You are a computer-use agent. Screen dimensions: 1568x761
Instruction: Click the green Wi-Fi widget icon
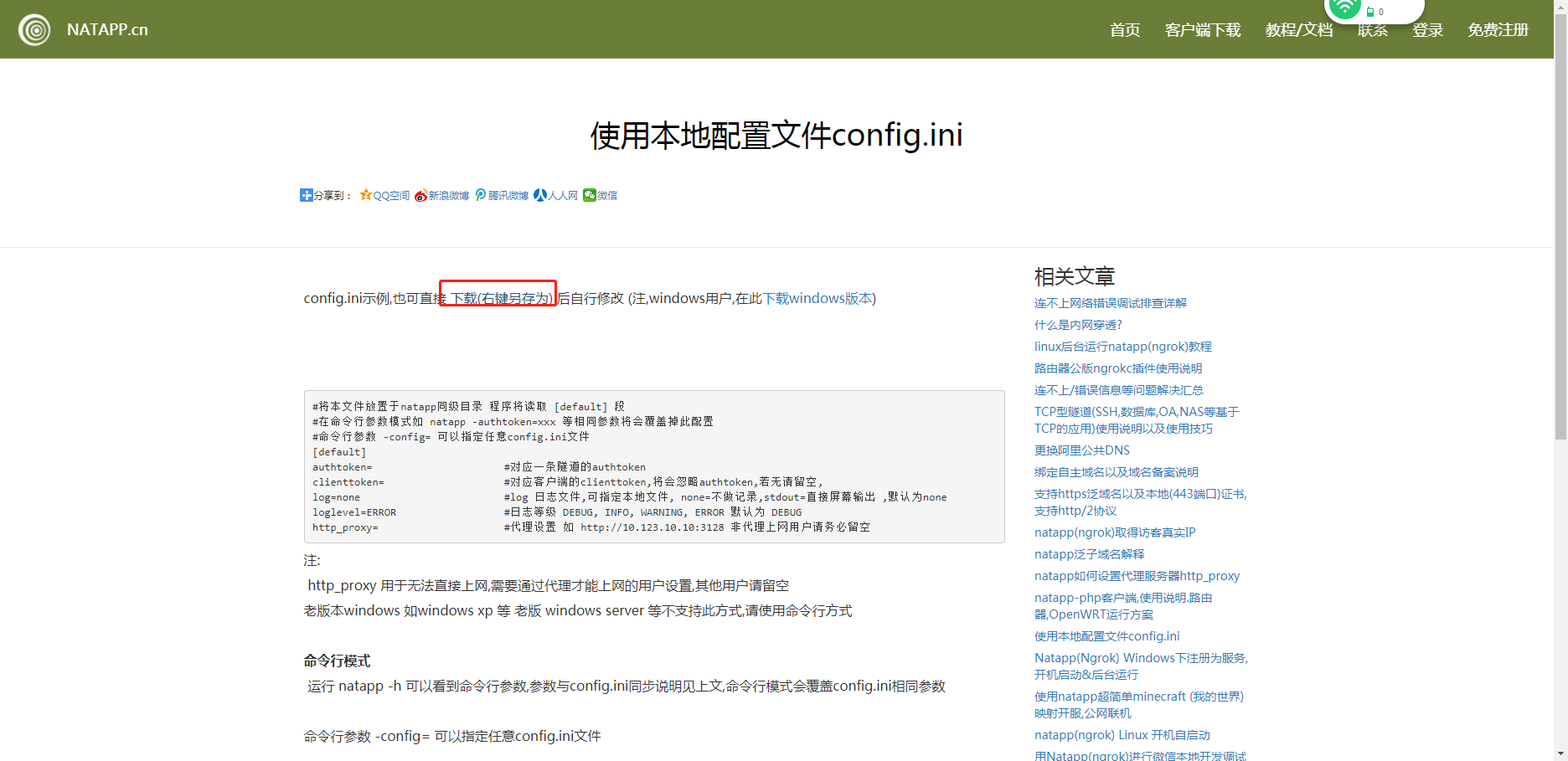tap(1344, 8)
